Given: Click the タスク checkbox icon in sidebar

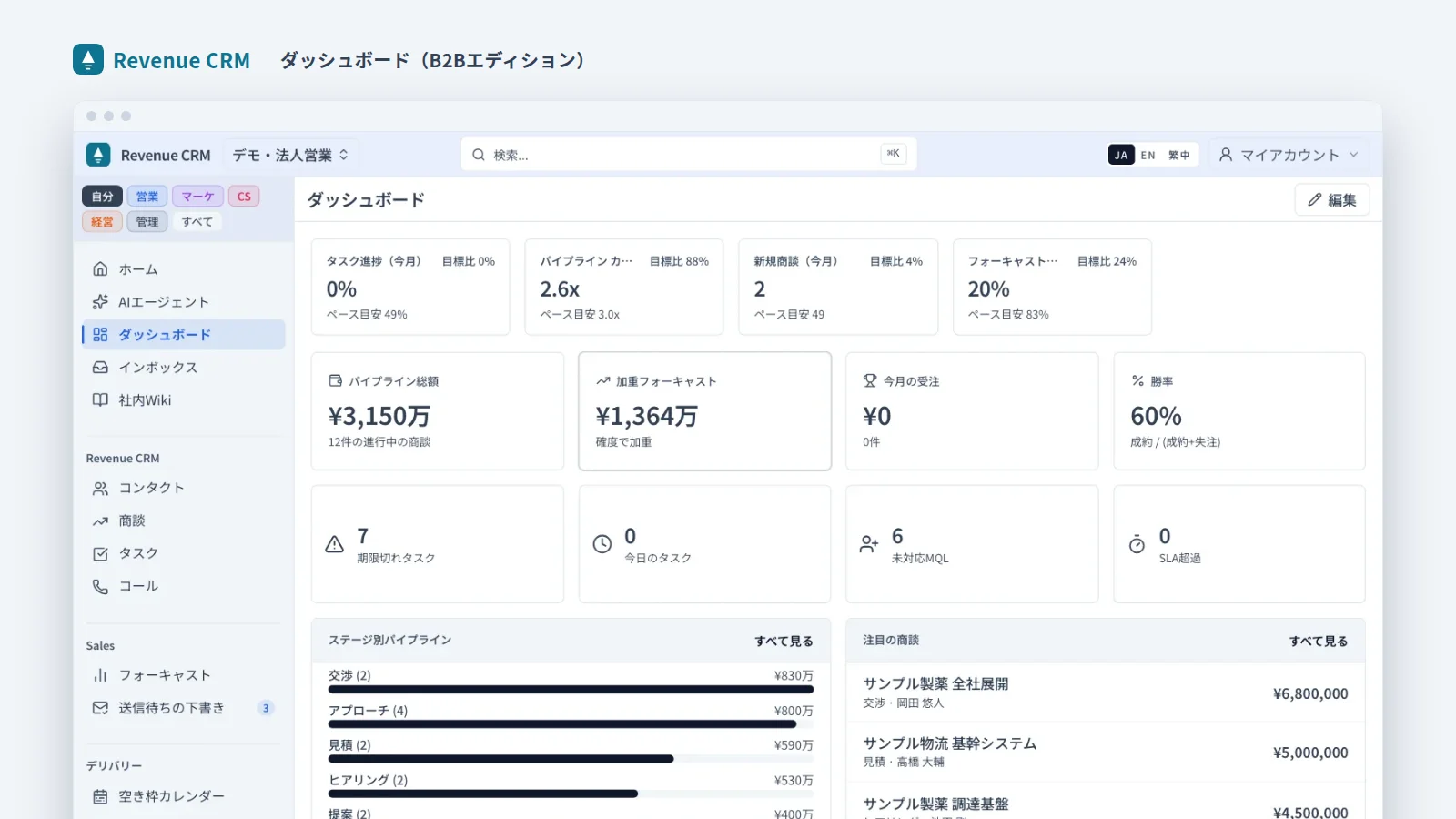Looking at the screenshot, I should [100, 554].
